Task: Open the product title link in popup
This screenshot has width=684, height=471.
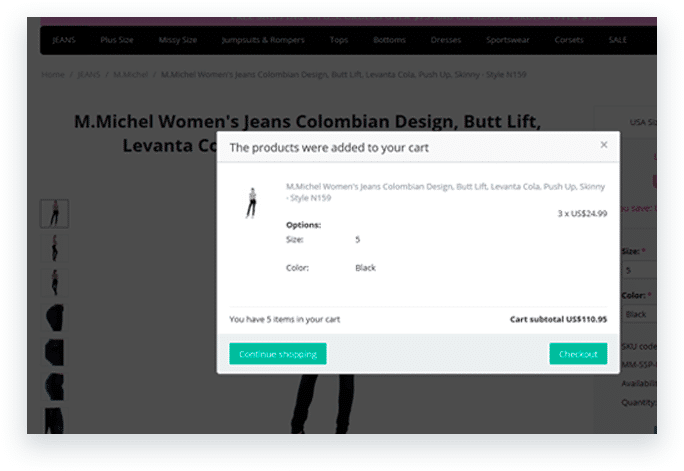Action: [x=445, y=191]
